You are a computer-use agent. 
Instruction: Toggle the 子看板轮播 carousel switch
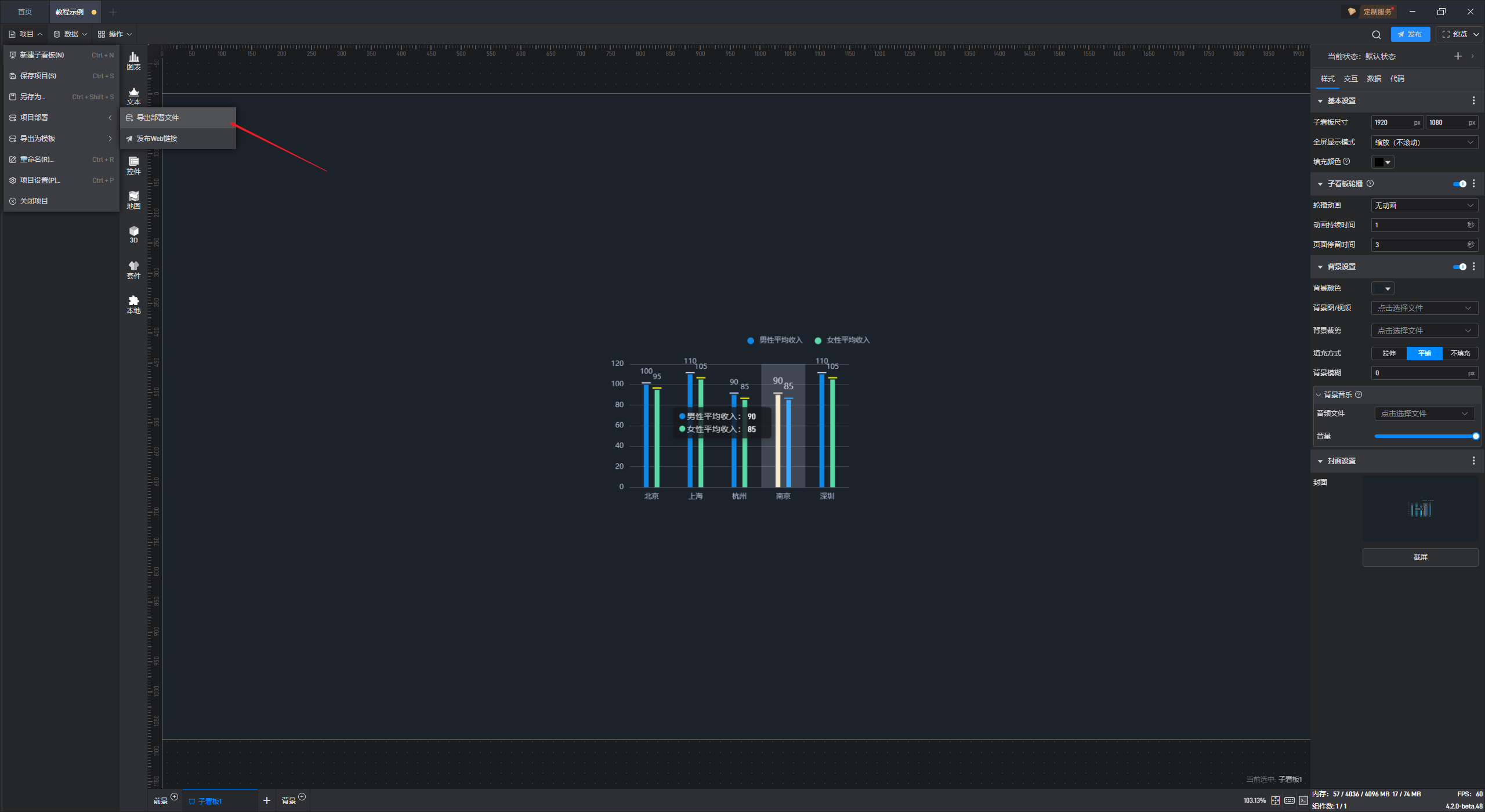(1459, 184)
